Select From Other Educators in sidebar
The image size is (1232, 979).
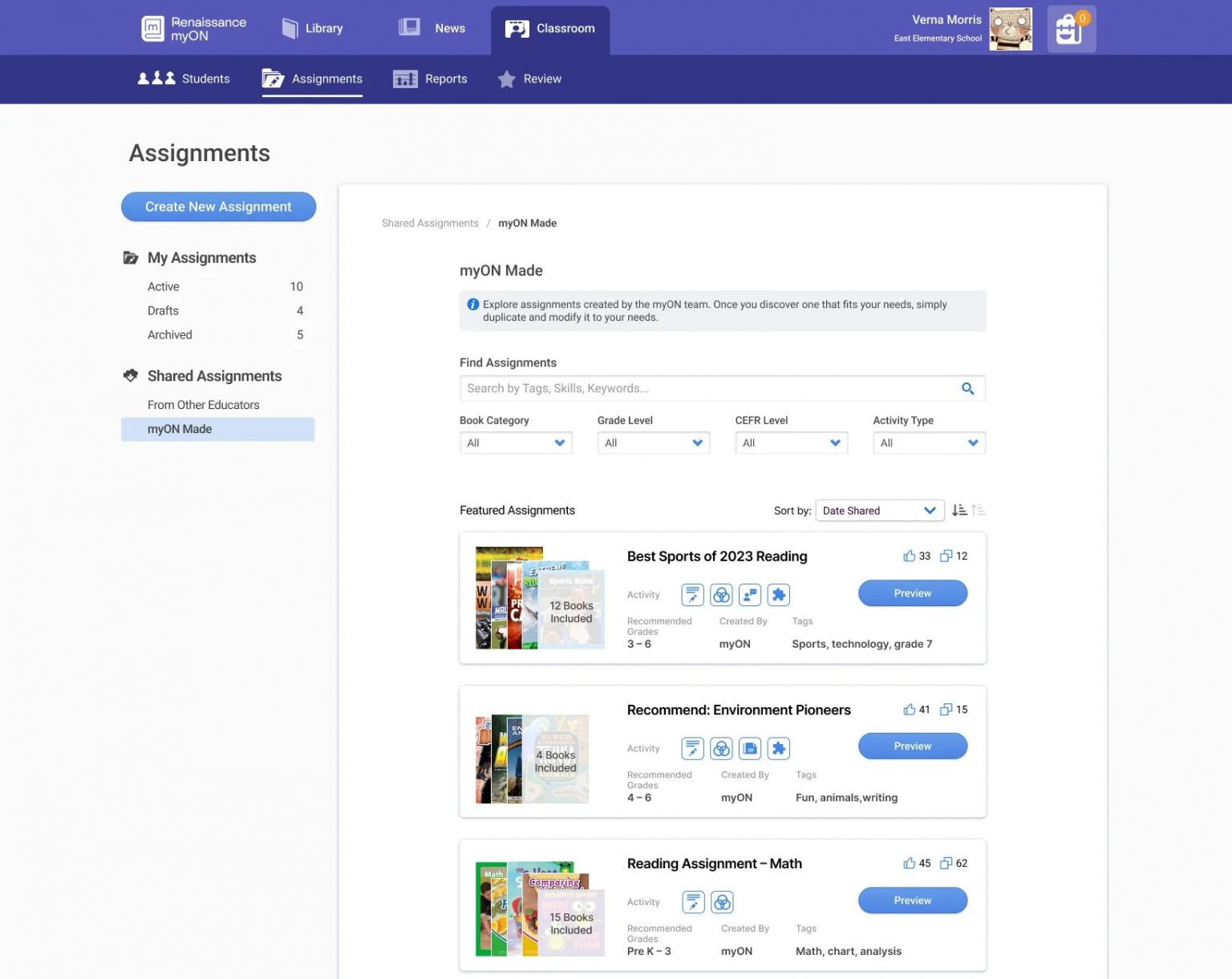click(204, 405)
